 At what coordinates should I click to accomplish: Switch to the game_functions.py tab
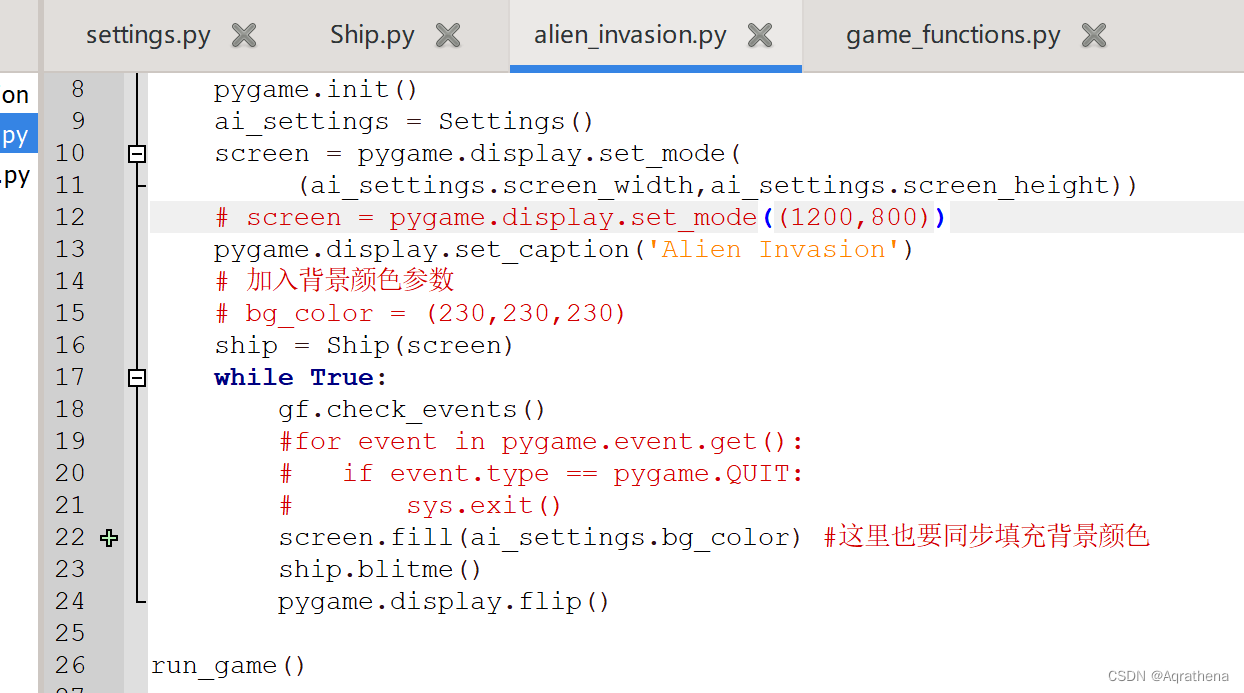click(x=952, y=34)
